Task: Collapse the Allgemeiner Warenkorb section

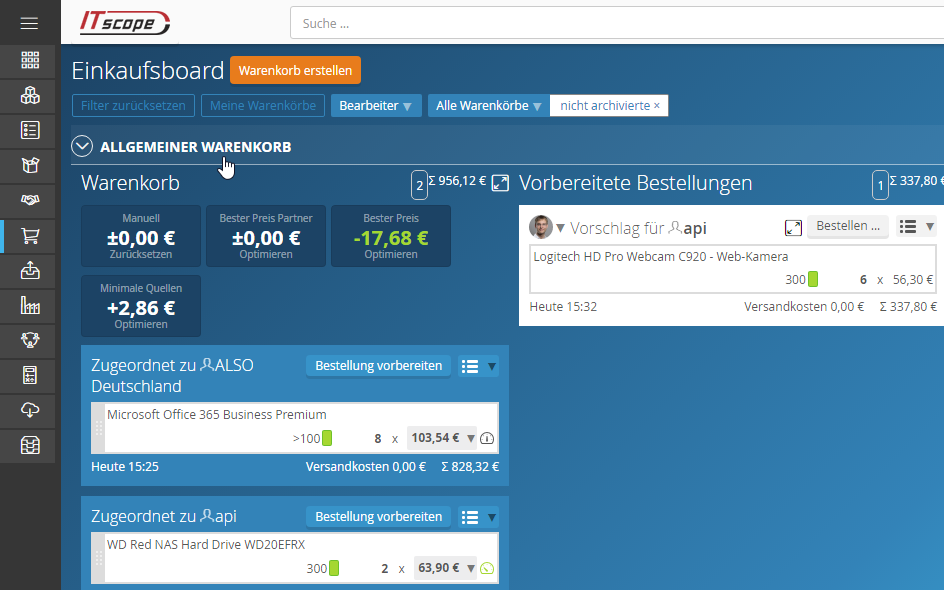Action: click(82, 147)
